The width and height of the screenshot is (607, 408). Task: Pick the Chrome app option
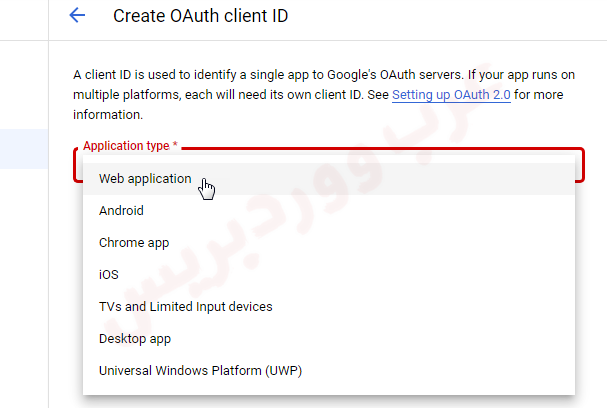(329, 243)
